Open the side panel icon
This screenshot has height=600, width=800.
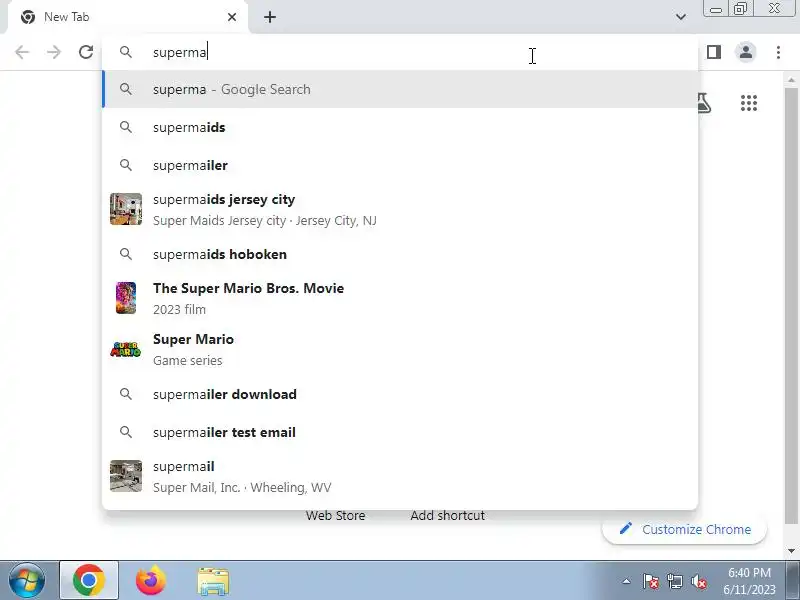714,52
